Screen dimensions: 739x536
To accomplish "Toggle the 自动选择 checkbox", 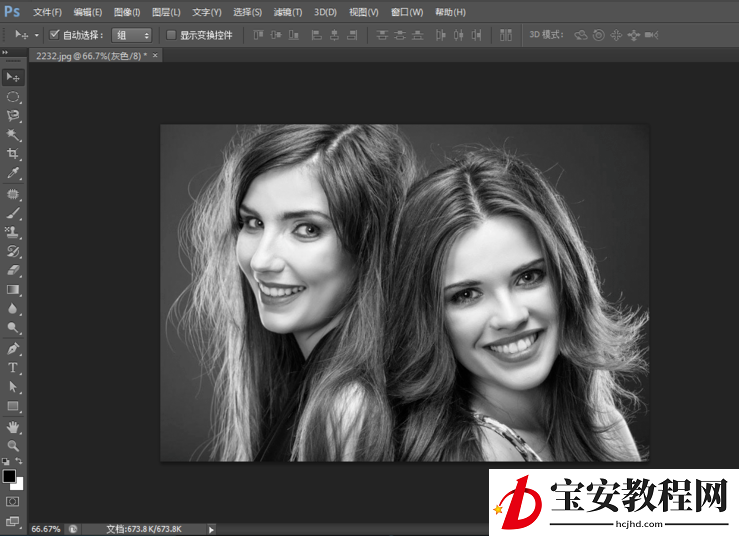I will point(54,34).
